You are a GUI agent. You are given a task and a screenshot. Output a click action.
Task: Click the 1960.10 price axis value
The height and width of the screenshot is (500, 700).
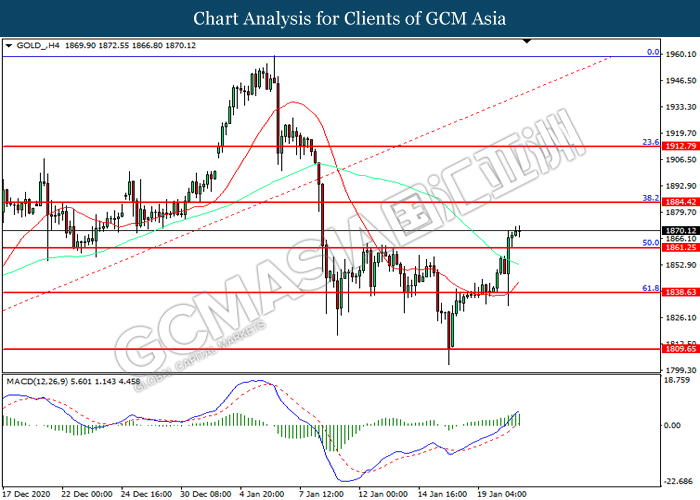pos(681,54)
